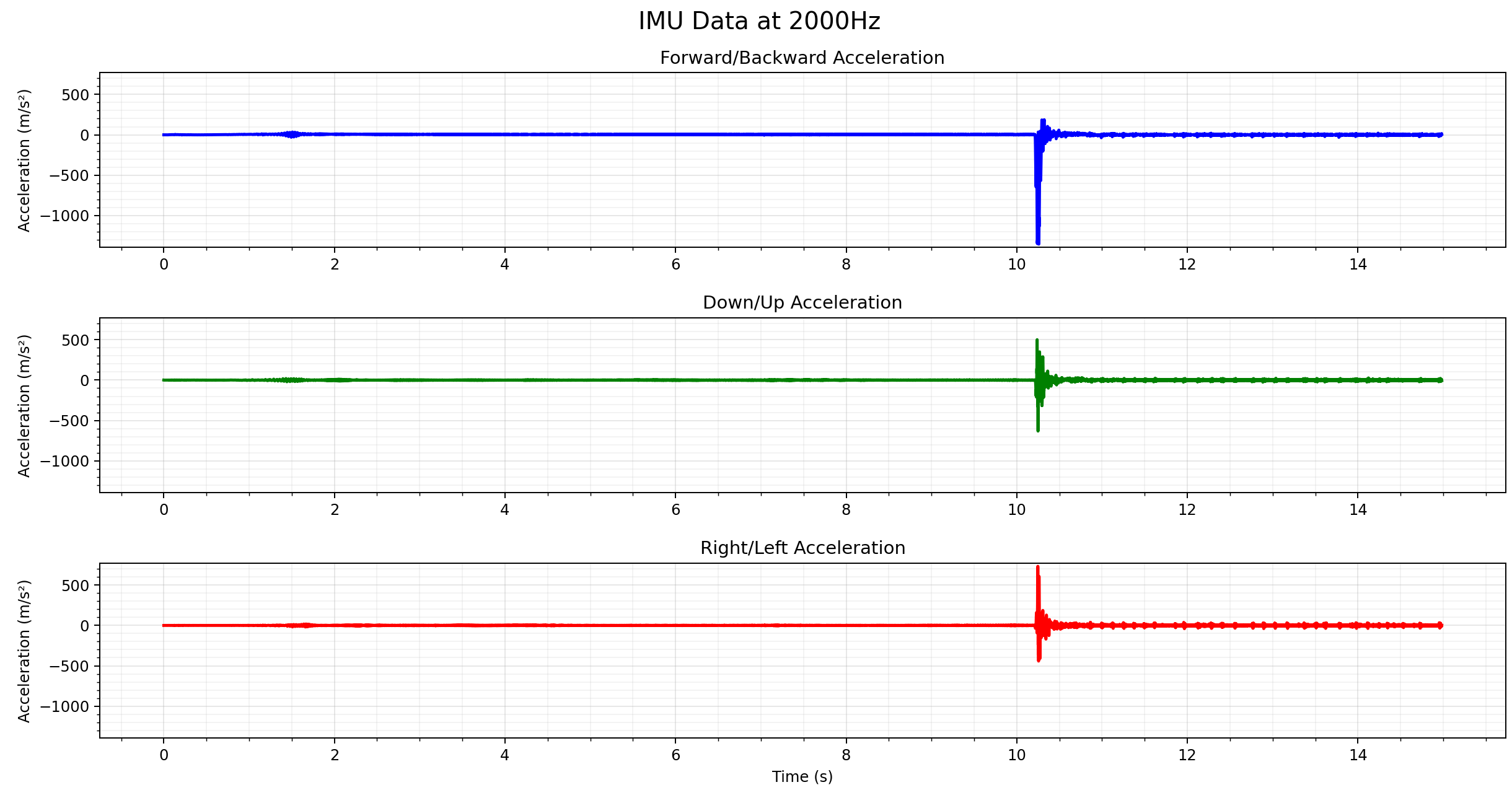Viewport: 1512px width, 790px height.
Task: Click the 'Time (s)' x-axis label
Action: (802, 776)
